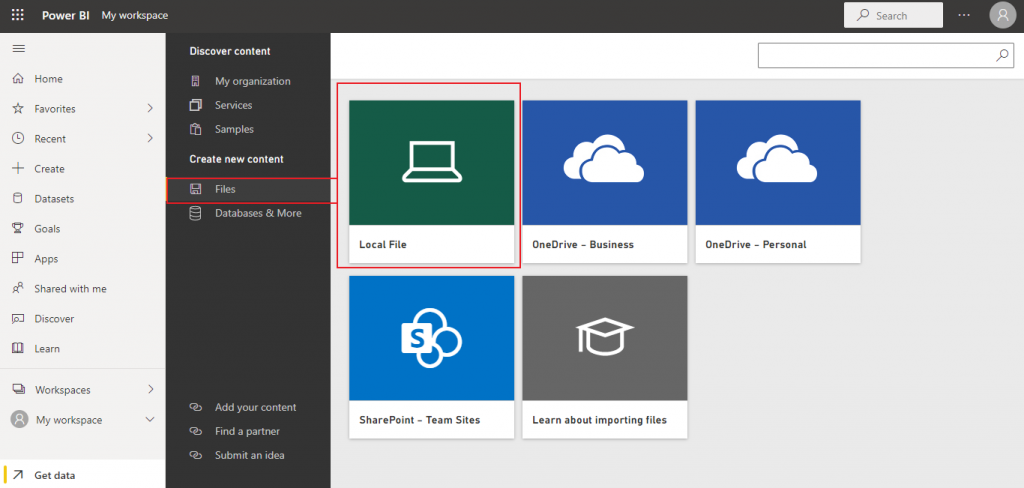Image resolution: width=1024 pixels, height=488 pixels.
Task: Click the Submit an idea link icon
Action: click(195, 455)
